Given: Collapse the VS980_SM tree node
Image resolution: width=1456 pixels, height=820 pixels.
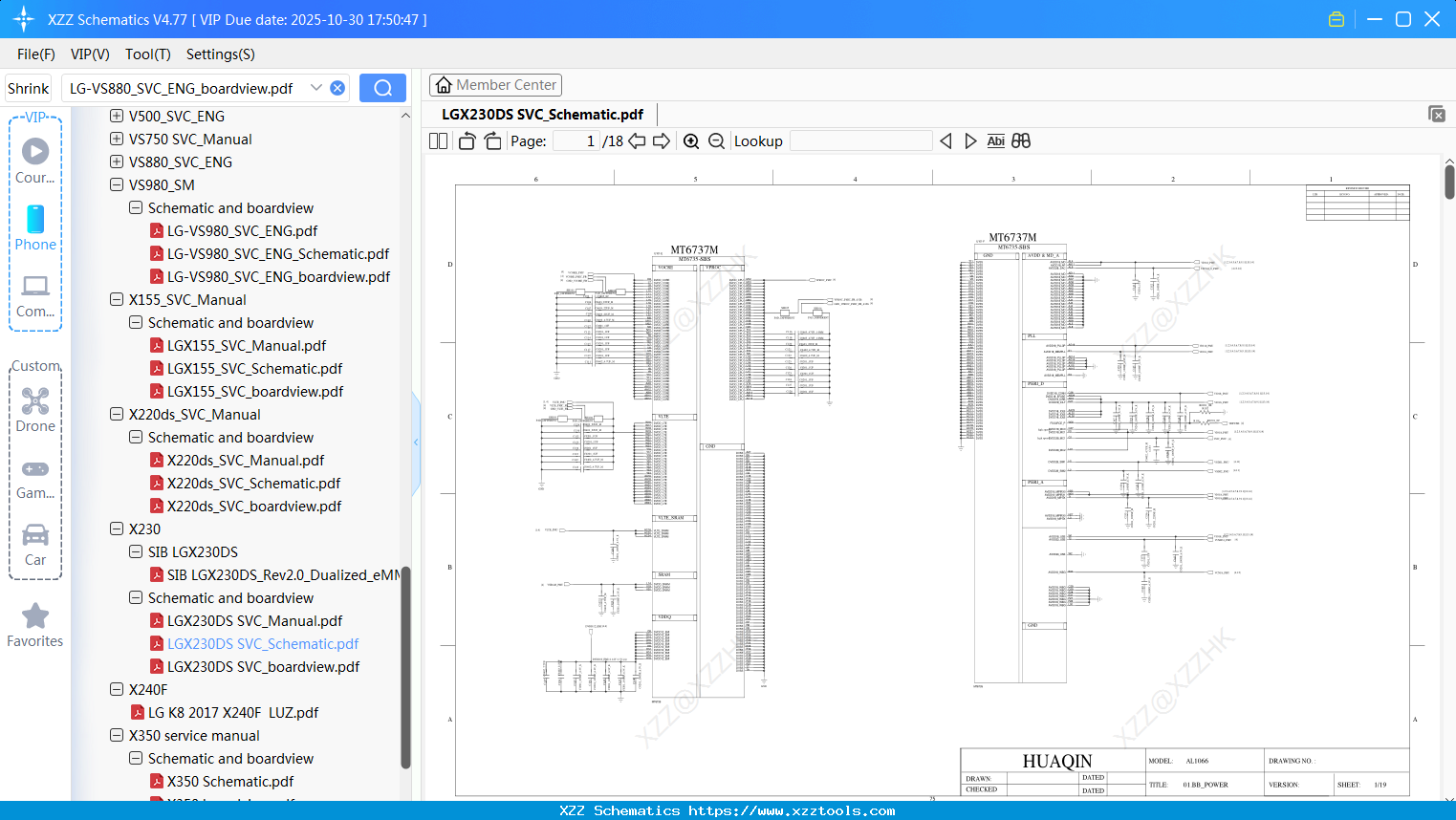Looking at the screenshot, I should 116,184.
